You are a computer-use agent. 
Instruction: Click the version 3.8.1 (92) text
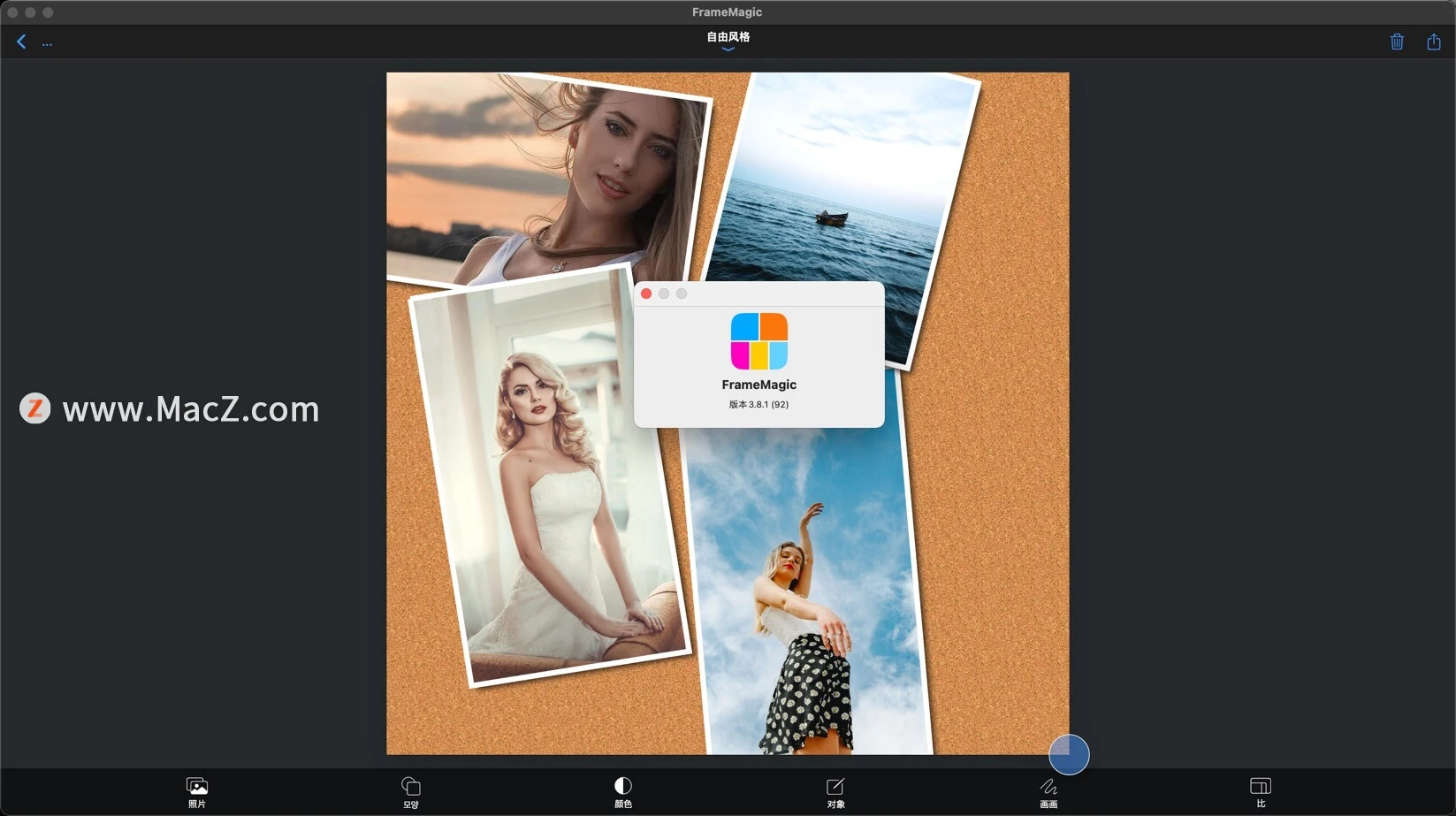tap(758, 405)
